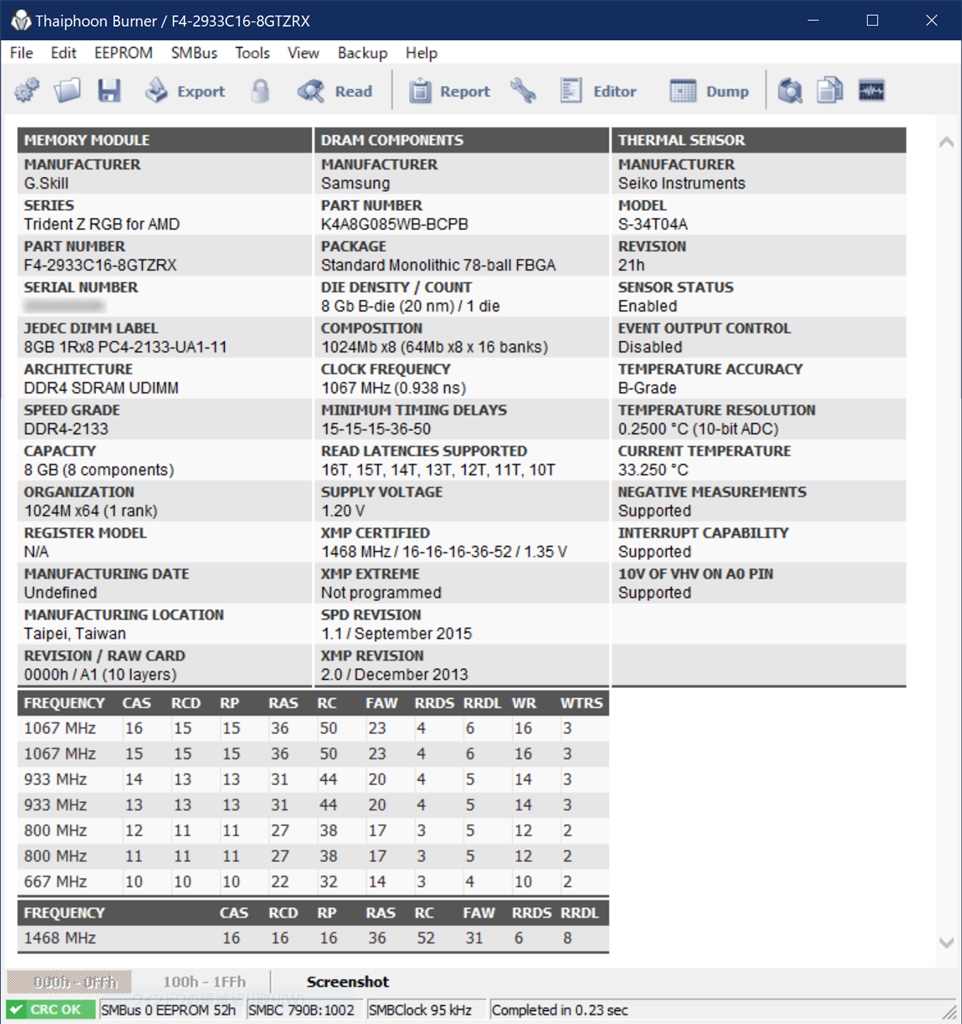Screen dimensions: 962x1024
Task: Click the 1468 MHz XMP timing row
Action: pyautogui.click(x=313, y=938)
